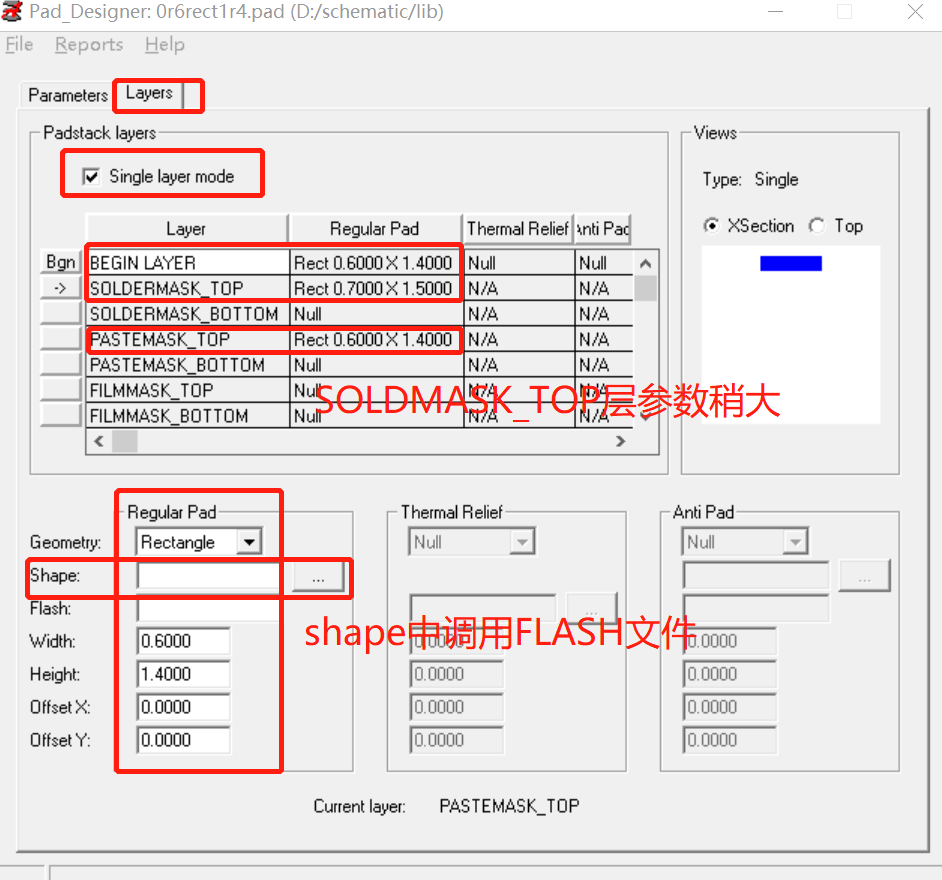Select the XSection view radio button
This screenshot has width=942, height=880.
[x=711, y=226]
